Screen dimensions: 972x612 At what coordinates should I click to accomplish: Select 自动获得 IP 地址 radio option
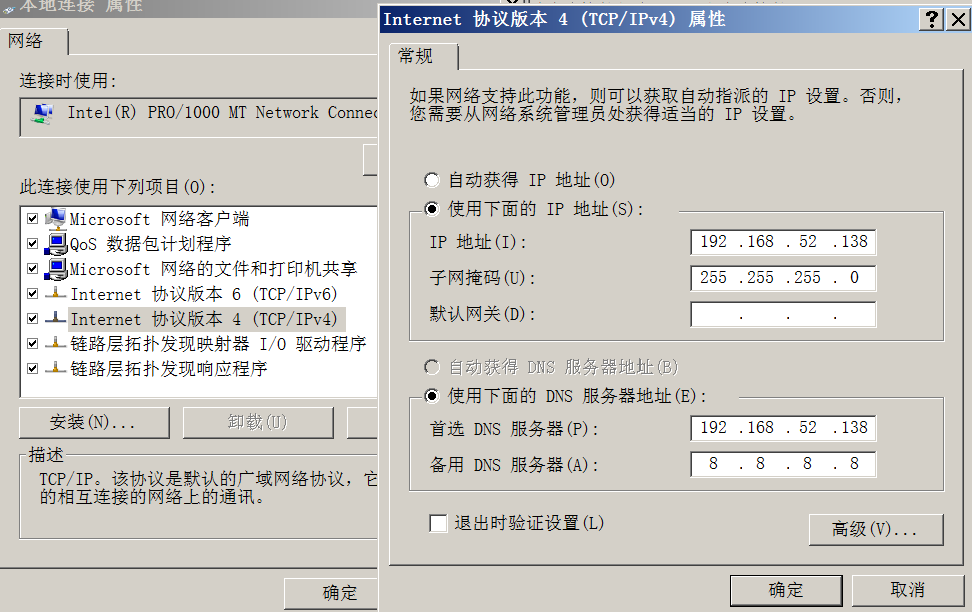[x=432, y=180]
